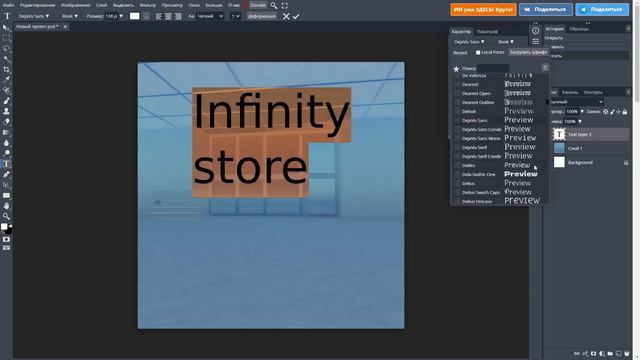
Task: Tick the checkbox beside Delius font
Action: [457, 183]
